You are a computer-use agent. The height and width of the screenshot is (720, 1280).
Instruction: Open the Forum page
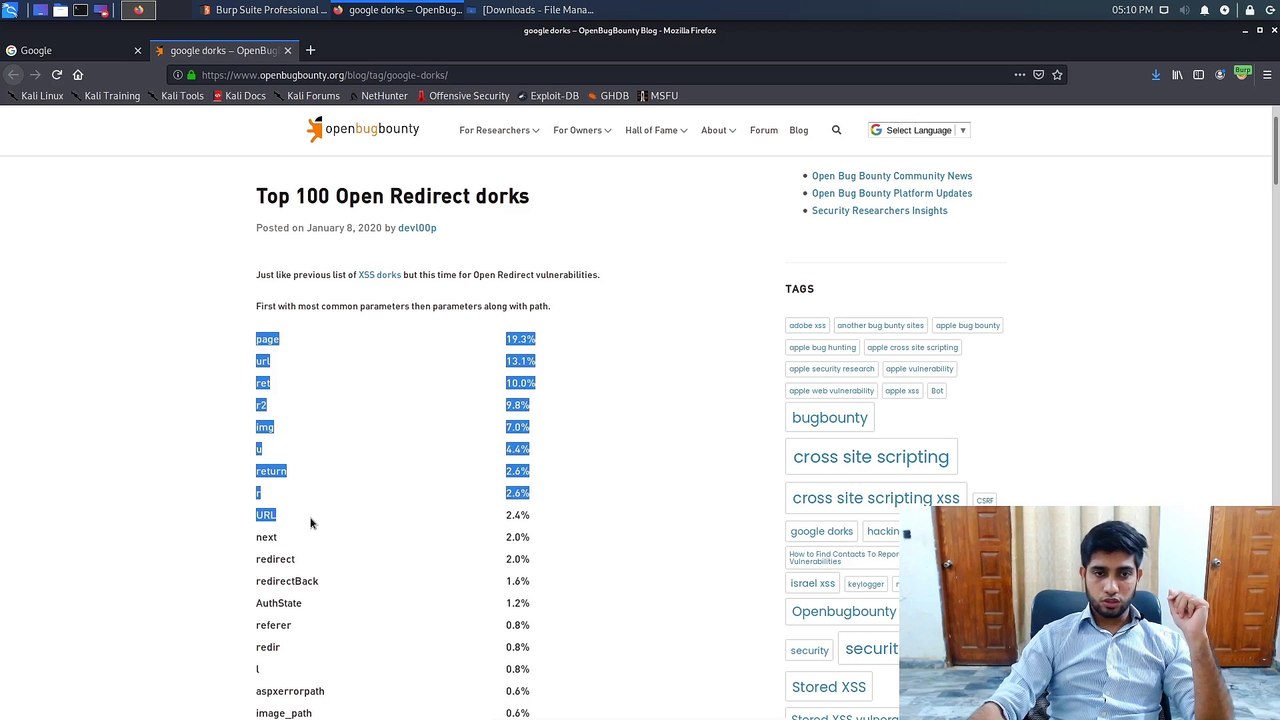tap(764, 130)
